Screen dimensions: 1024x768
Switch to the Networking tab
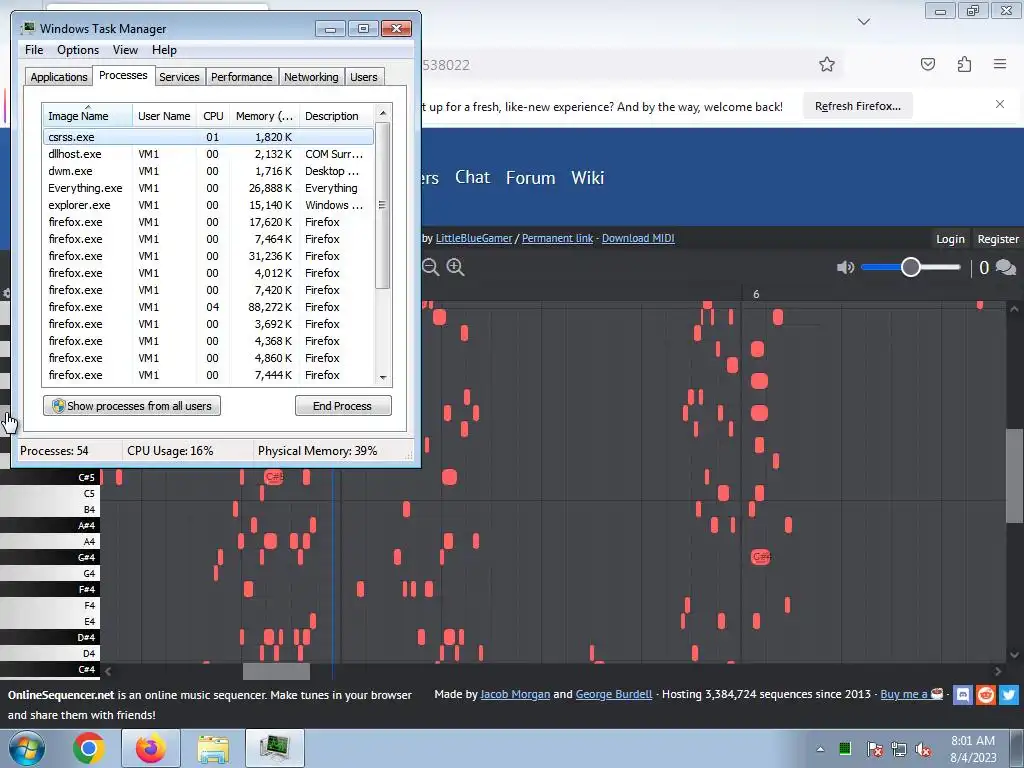(x=311, y=76)
